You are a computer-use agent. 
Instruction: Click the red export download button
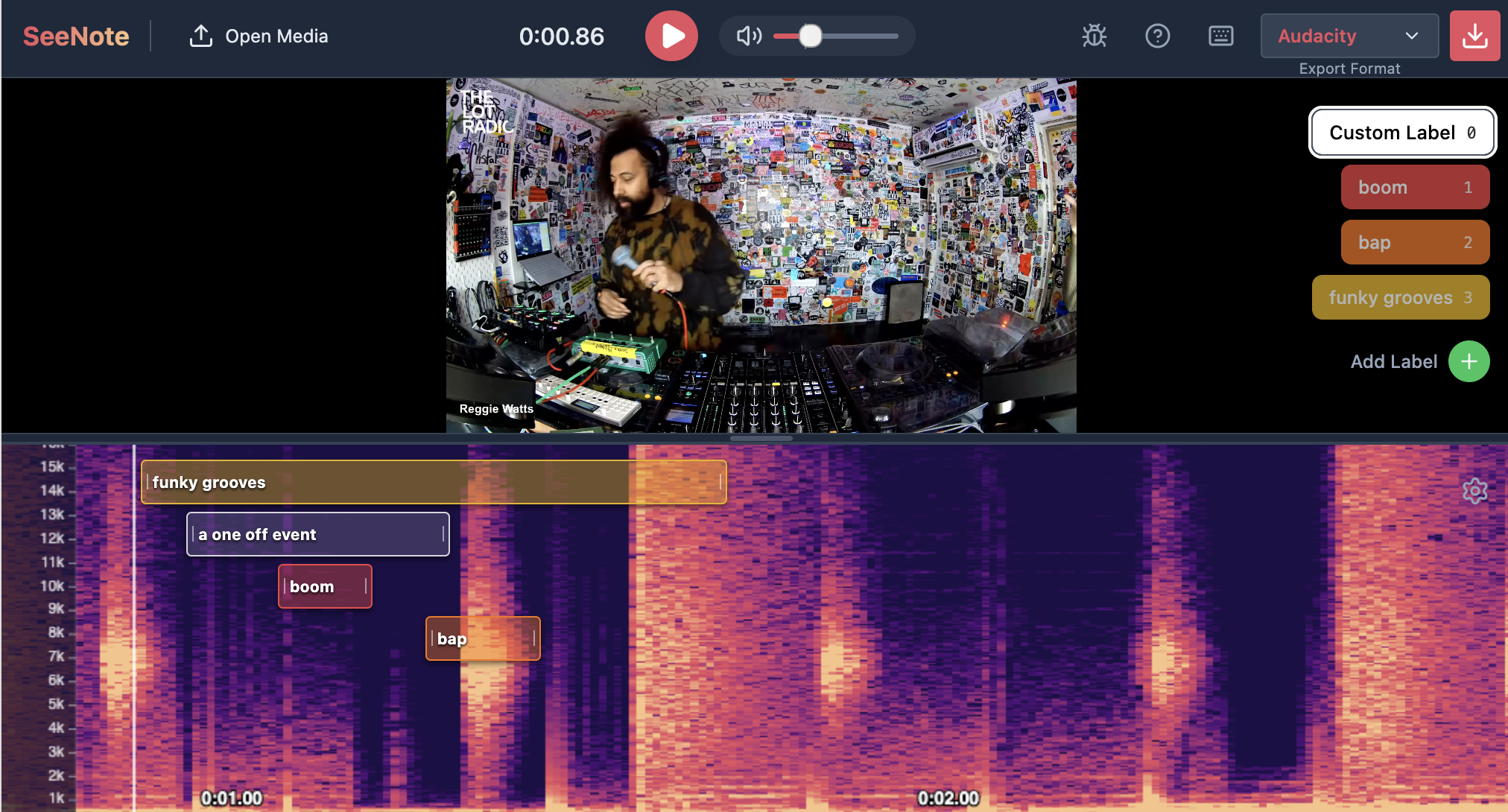[1474, 36]
